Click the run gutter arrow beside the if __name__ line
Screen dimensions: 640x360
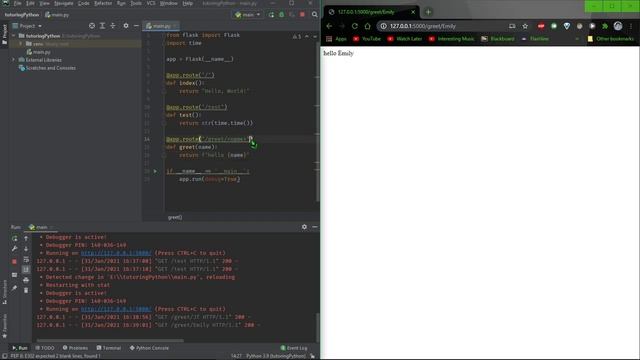(x=155, y=171)
